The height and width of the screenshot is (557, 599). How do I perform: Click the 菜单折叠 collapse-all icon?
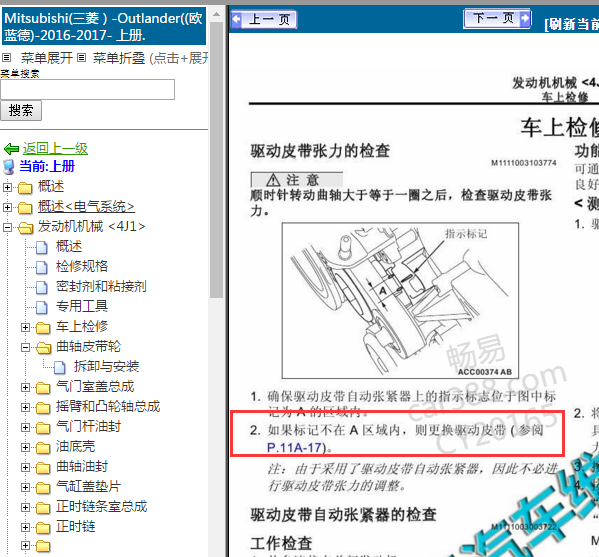tap(81, 58)
